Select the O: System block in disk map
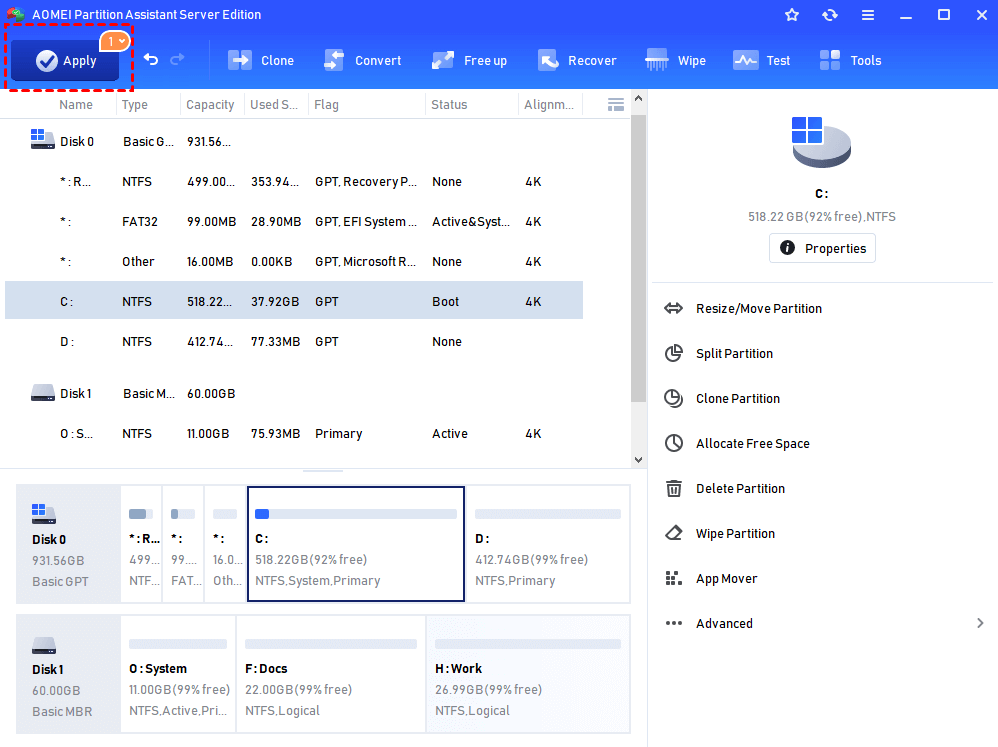The image size is (998, 747). 178,674
